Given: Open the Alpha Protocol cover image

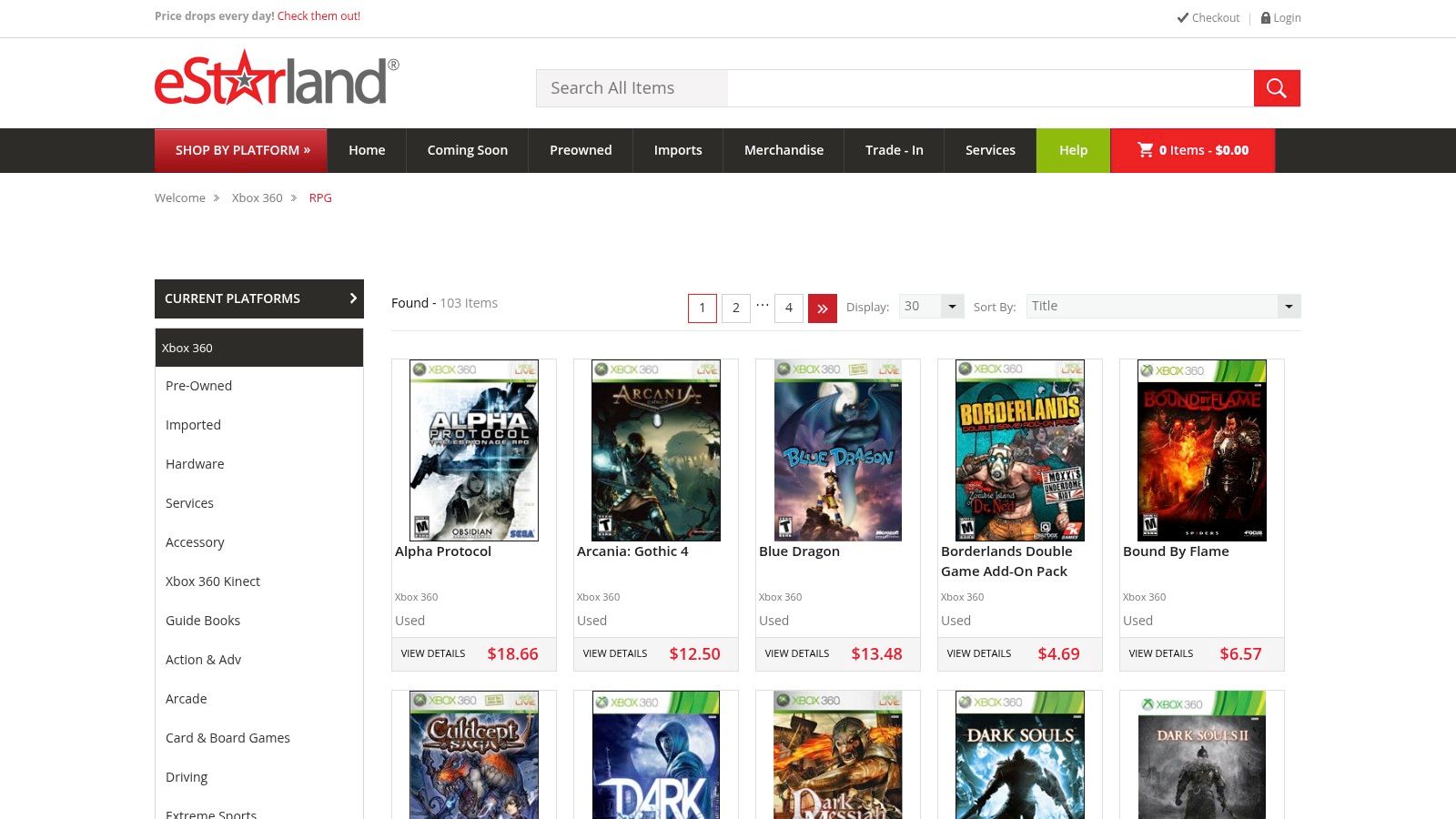Looking at the screenshot, I should point(474,450).
